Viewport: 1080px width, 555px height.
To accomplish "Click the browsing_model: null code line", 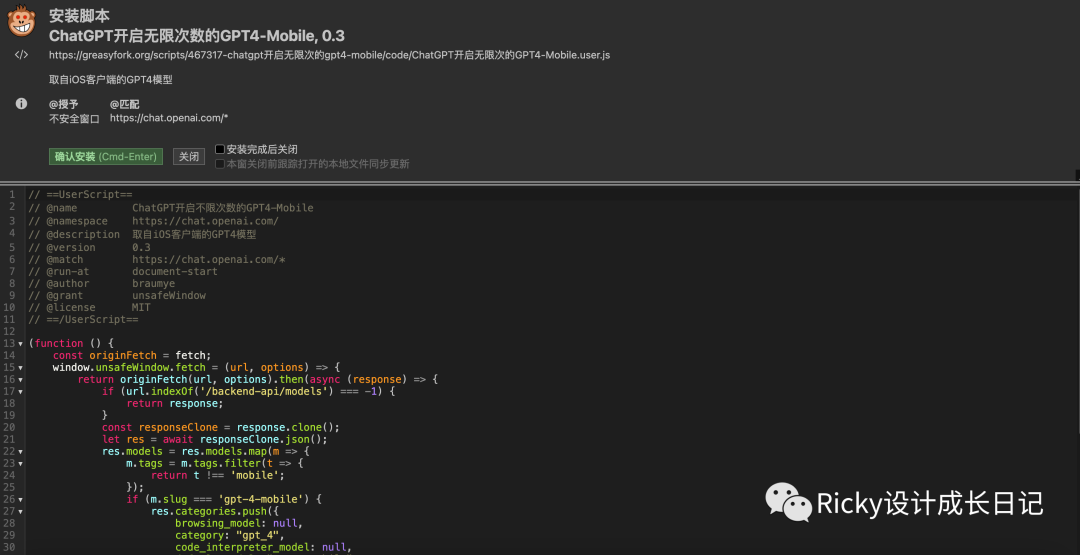I will click(238, 523).
